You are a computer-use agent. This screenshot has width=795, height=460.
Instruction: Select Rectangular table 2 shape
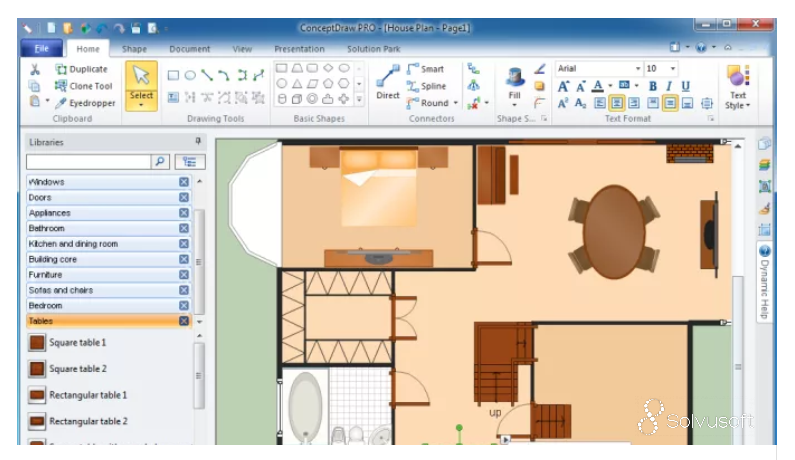78,421
